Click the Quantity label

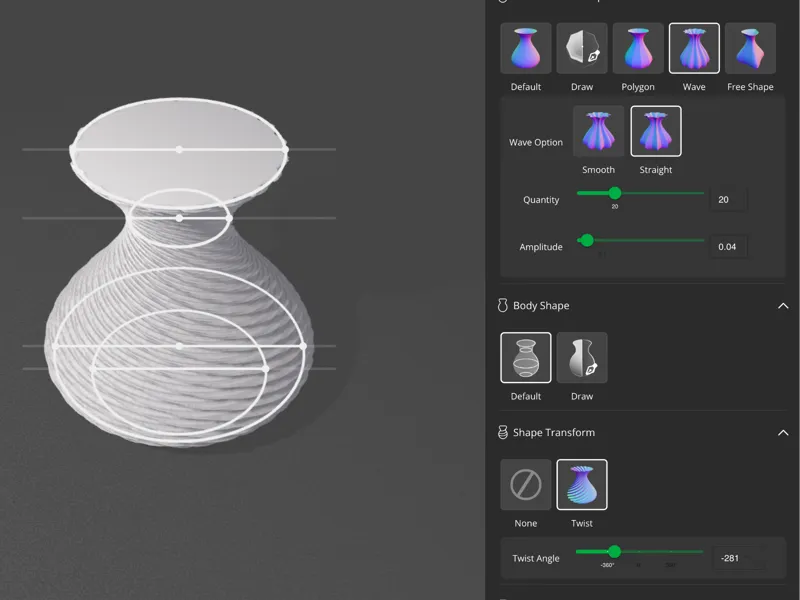click(x=541, y=199)
